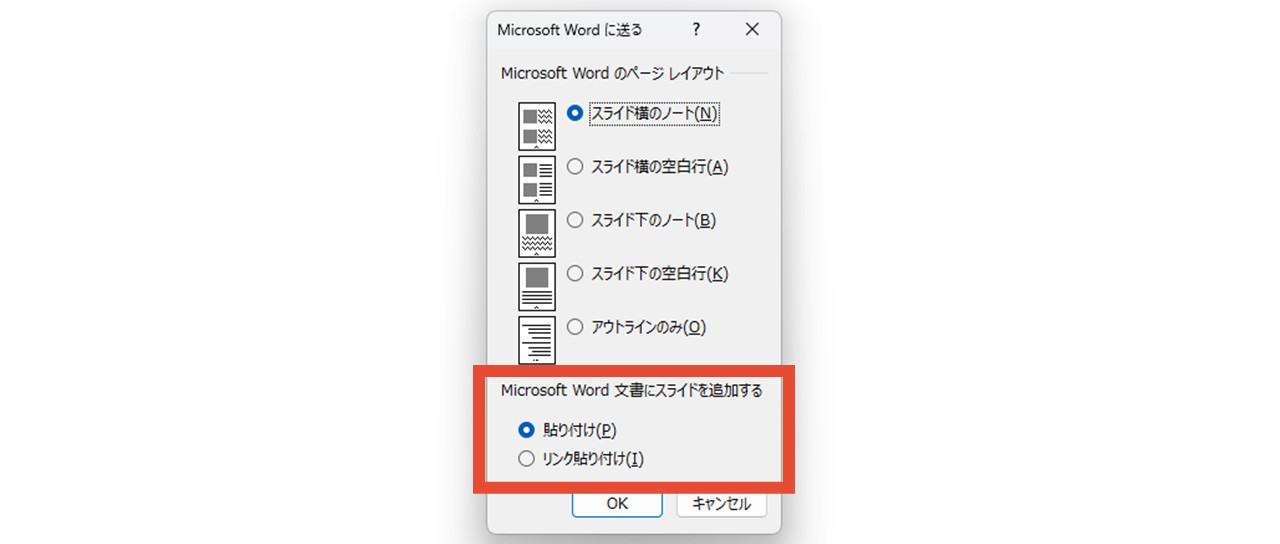
Task: Click the notes-below-slides layout icon
Action: 537,233
